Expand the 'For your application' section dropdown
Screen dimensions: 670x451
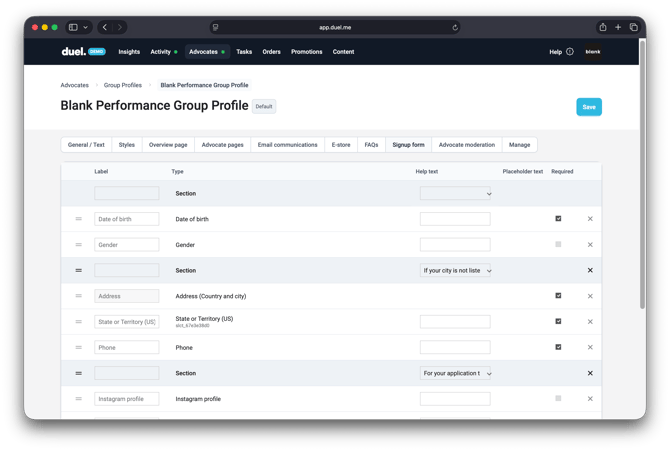click(x=456, y=373)
